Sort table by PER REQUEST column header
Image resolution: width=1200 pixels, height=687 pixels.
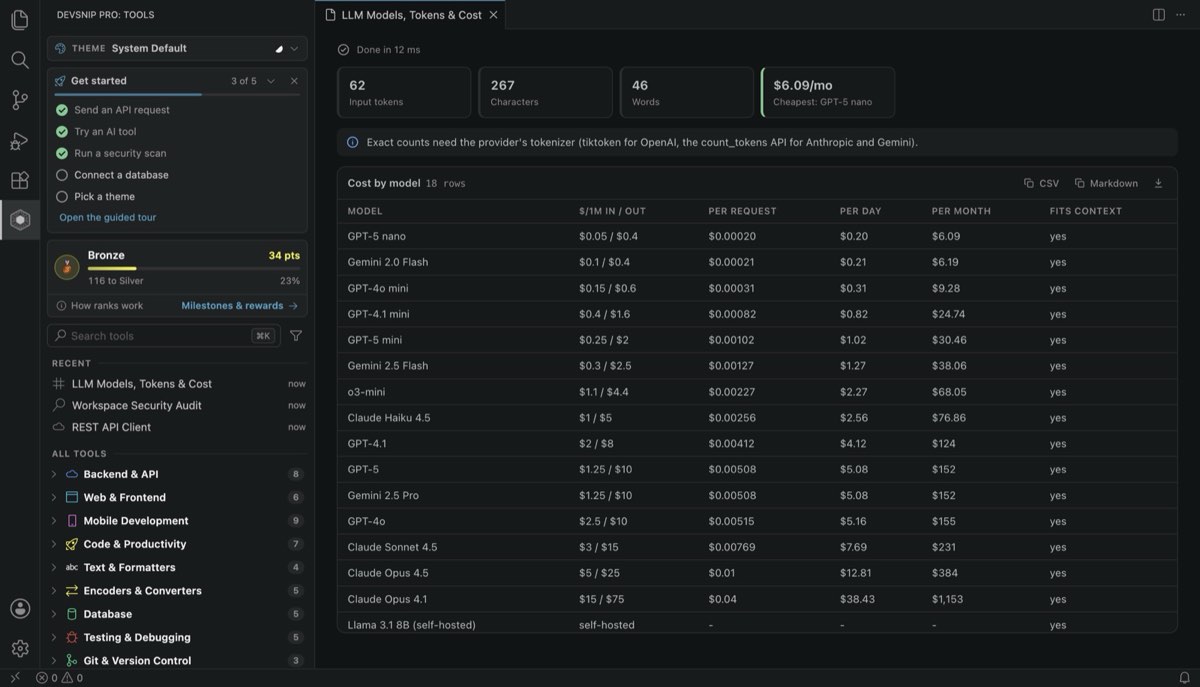point(742,211)
